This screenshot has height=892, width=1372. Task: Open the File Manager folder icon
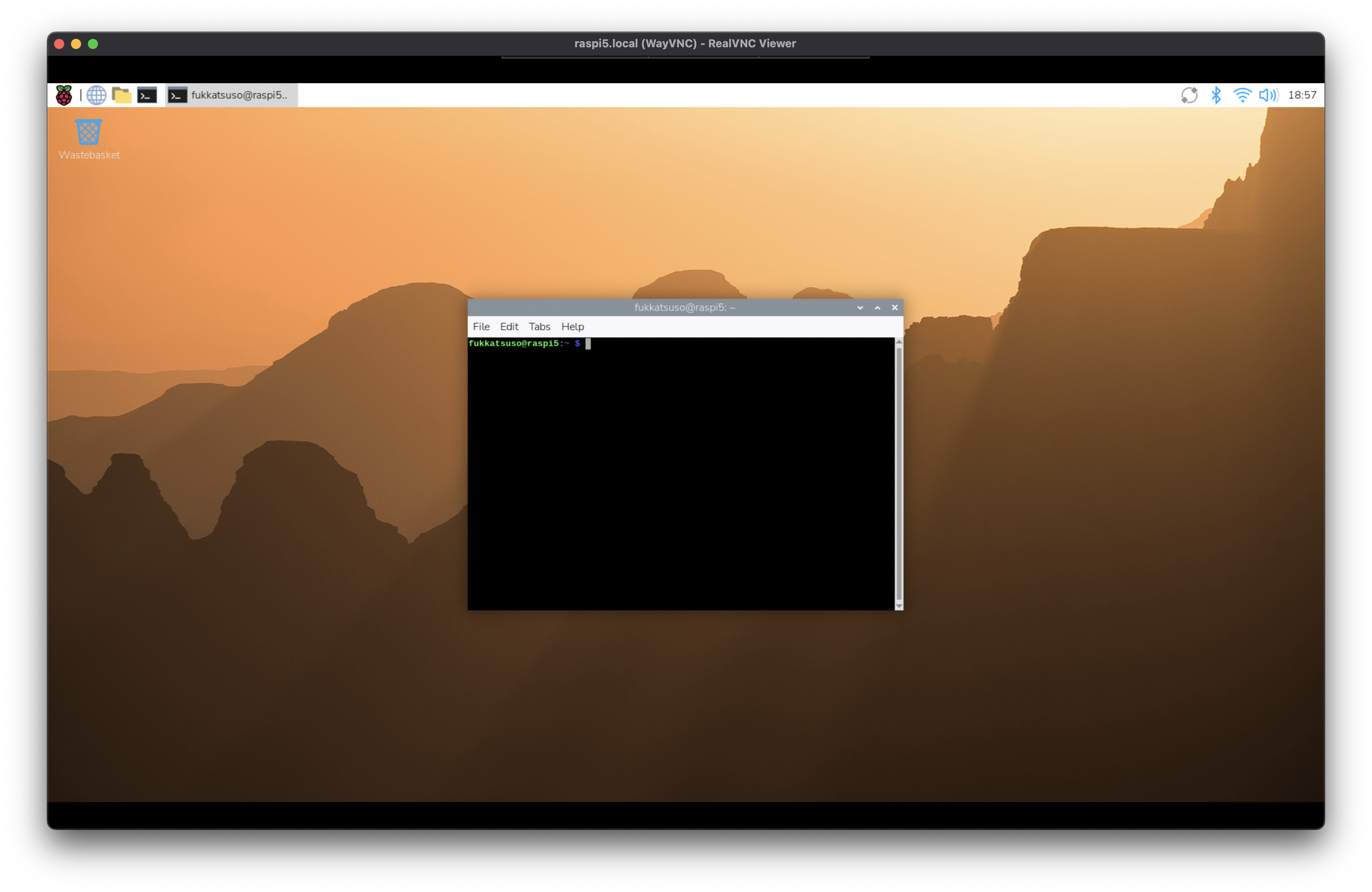(122, 95)
